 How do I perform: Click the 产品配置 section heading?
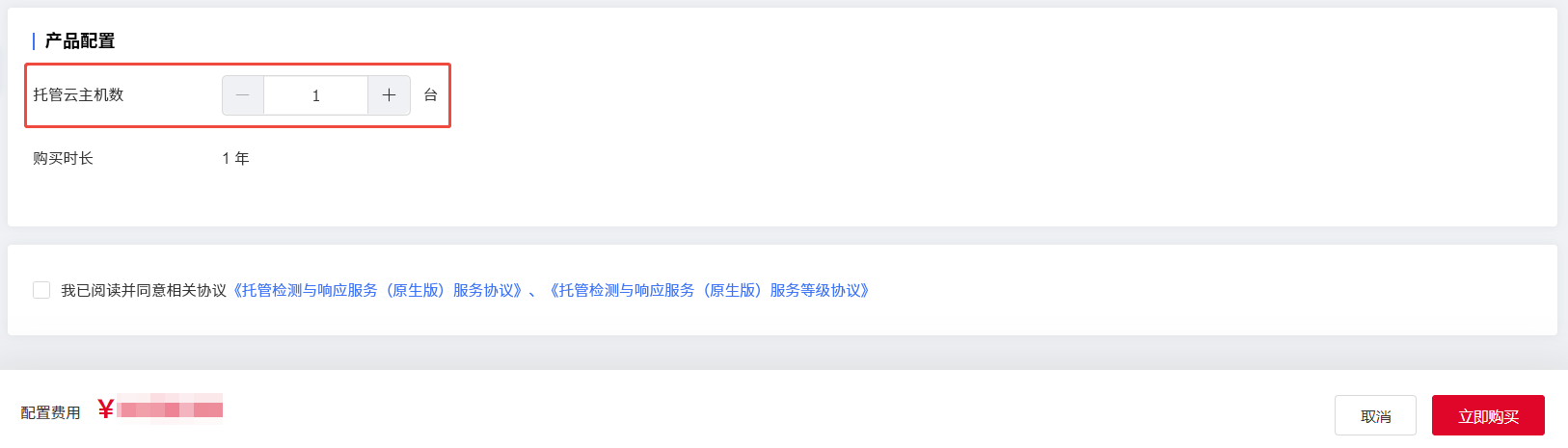[x=80, y=40]
